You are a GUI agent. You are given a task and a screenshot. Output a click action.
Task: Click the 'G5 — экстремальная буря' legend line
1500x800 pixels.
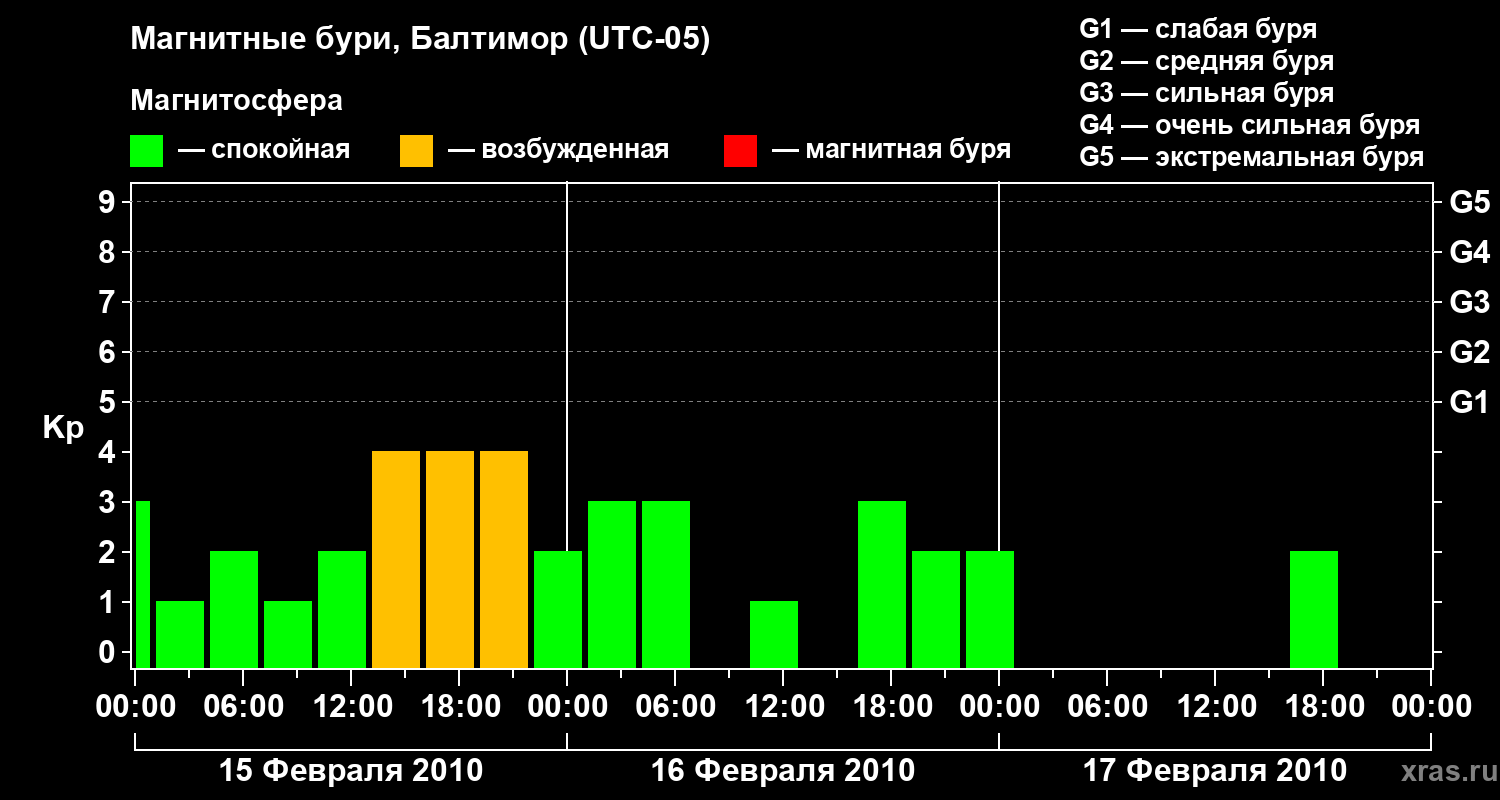coord(1251,157)
